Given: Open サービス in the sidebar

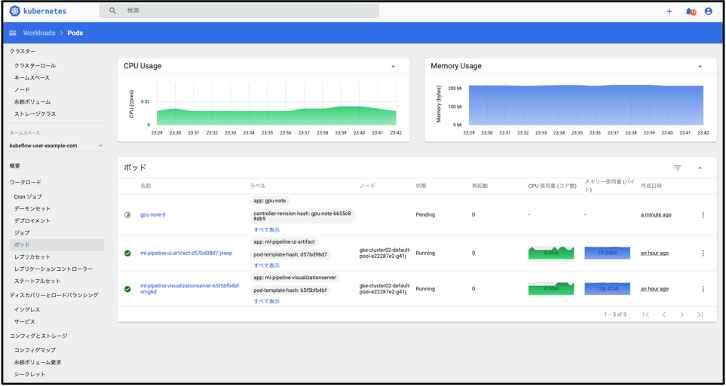Looking at the screenshot, I should [x=25, y=321].
